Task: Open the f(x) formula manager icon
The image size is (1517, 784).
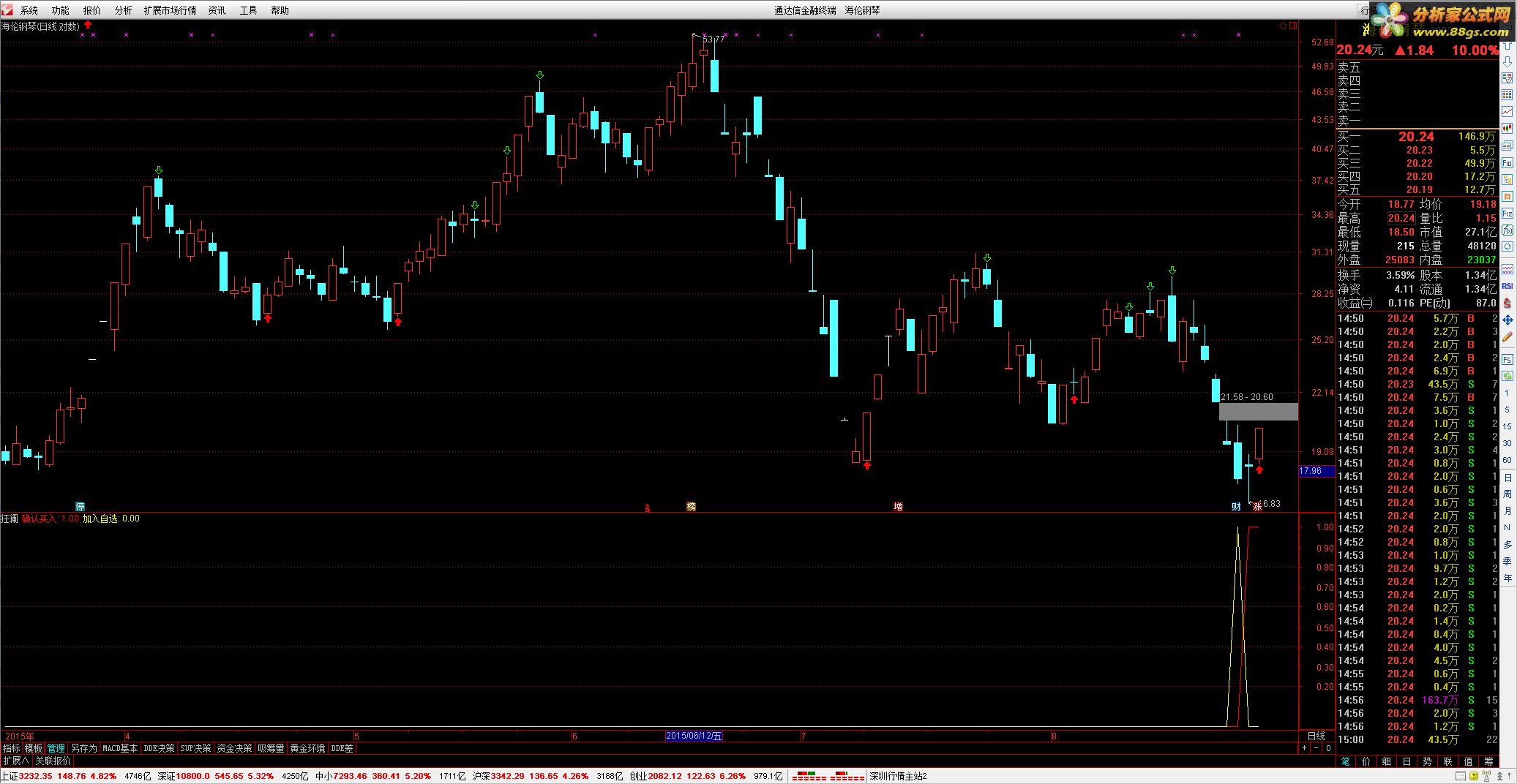Action: pos(1507,230)
